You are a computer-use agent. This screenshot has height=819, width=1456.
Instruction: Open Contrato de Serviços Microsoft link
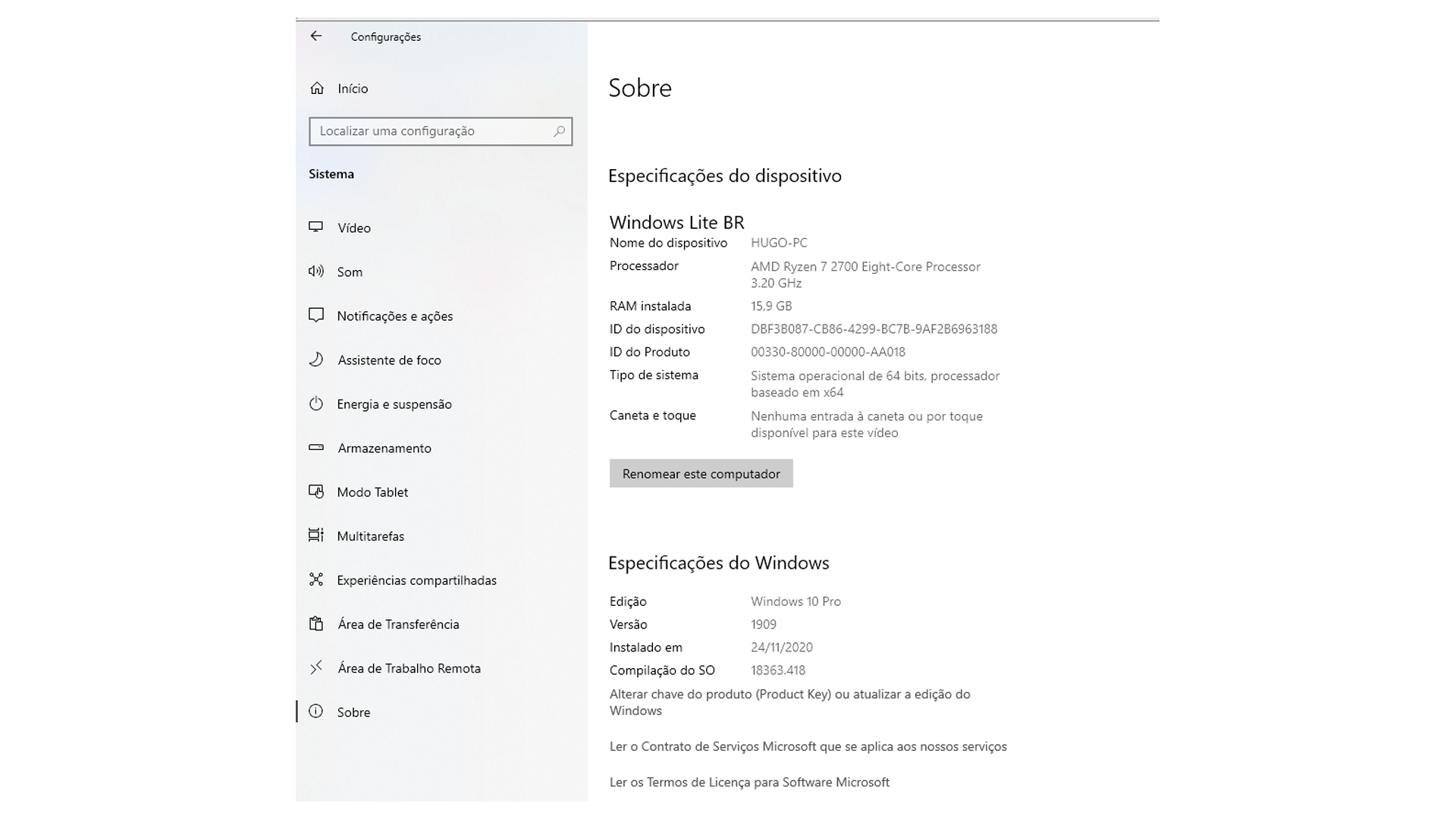point(808,746)
